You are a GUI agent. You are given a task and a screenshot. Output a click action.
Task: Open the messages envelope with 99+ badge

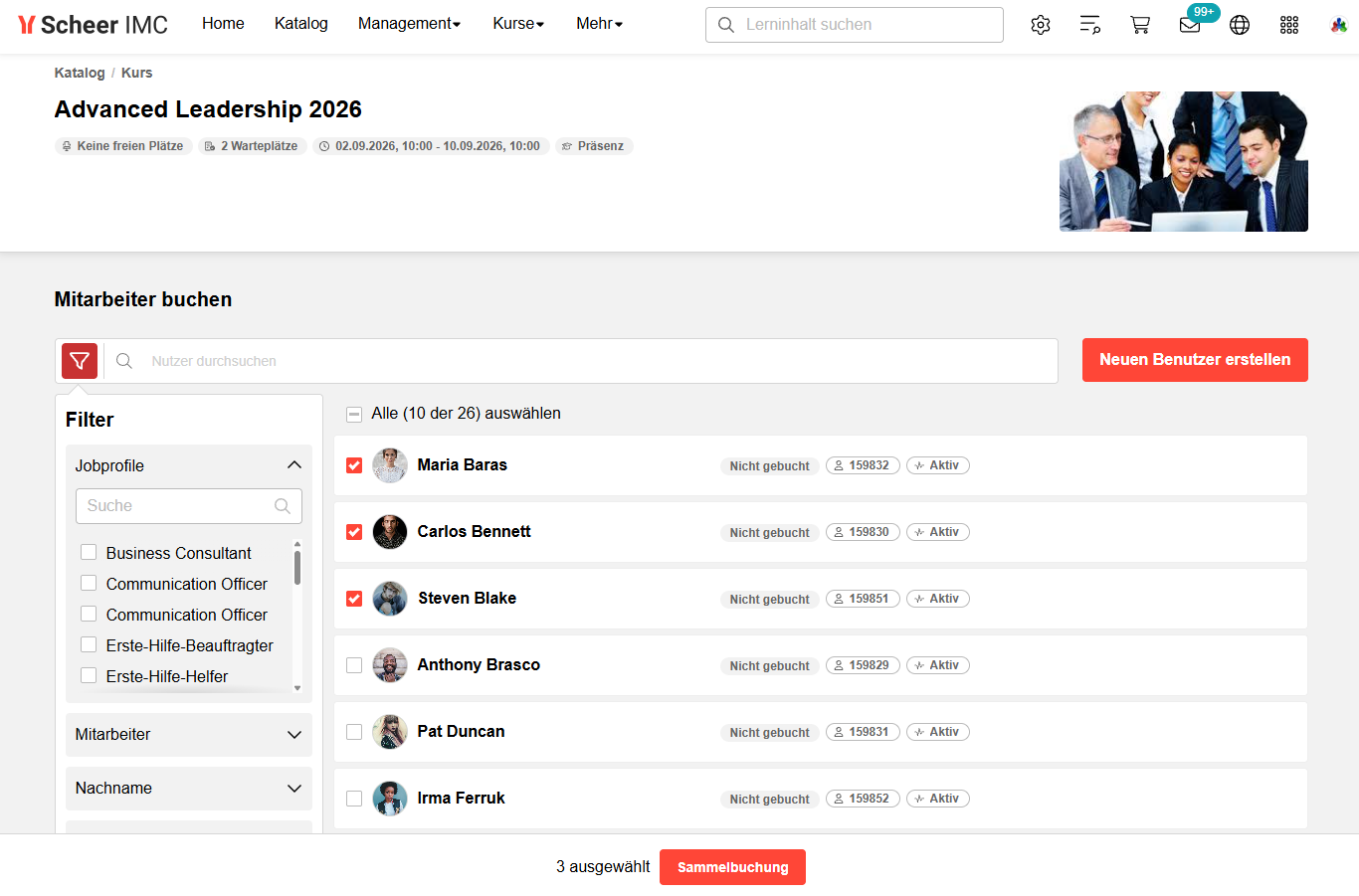pyautogui.click(x=1190, y=25)
